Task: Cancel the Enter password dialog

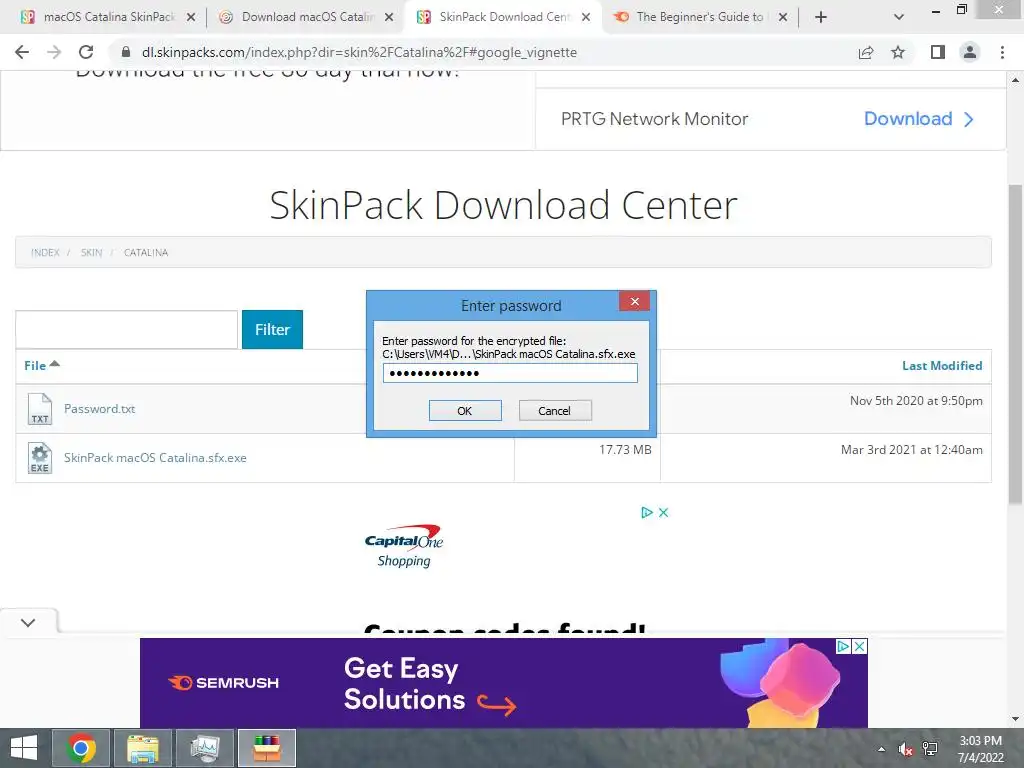Action: pos(555,411)
